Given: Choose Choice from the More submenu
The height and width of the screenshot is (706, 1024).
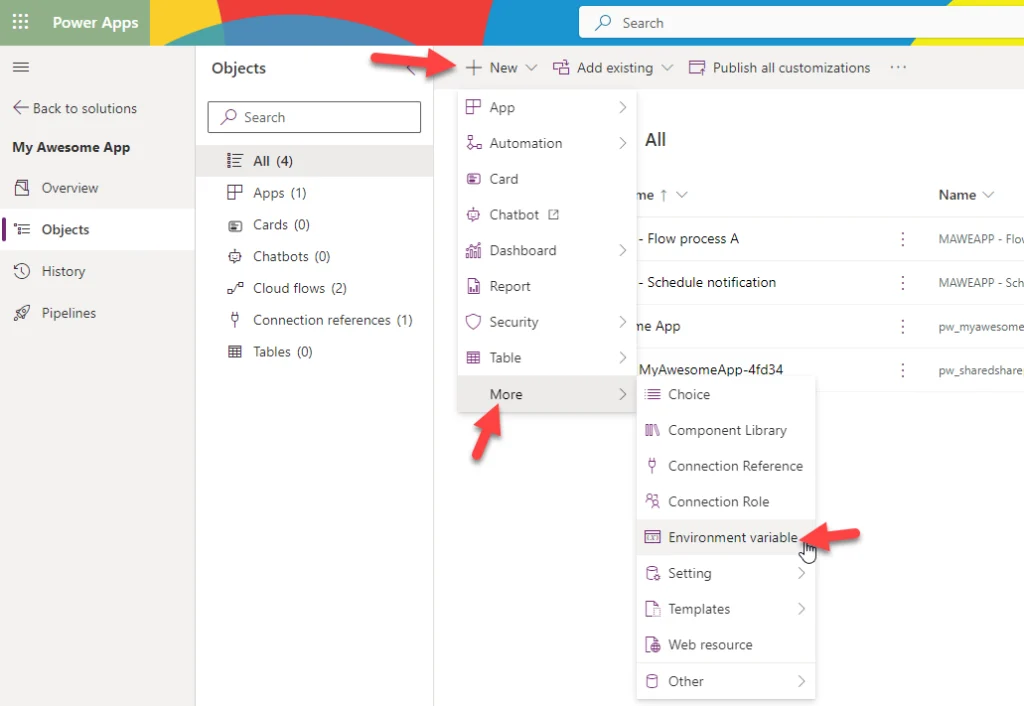Looking at the screenshot, I should 726,394.
